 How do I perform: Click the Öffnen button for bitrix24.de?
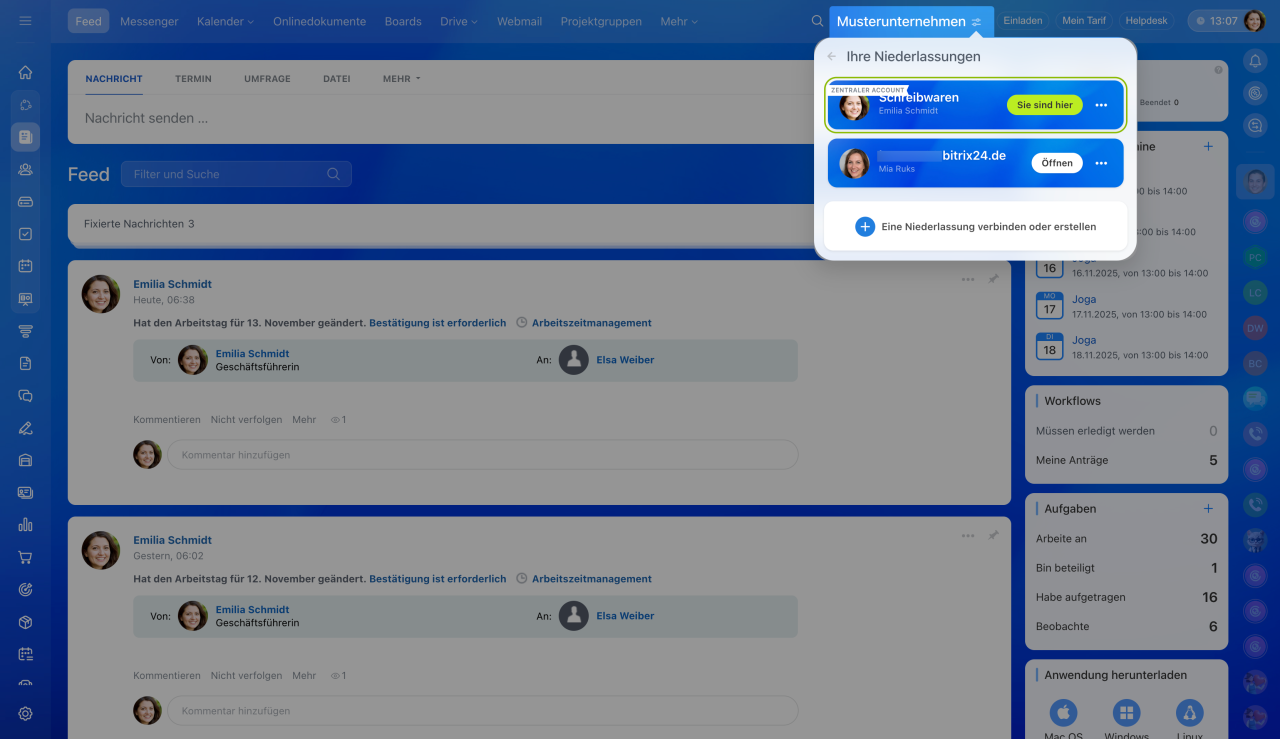(x=1056, y=163)
